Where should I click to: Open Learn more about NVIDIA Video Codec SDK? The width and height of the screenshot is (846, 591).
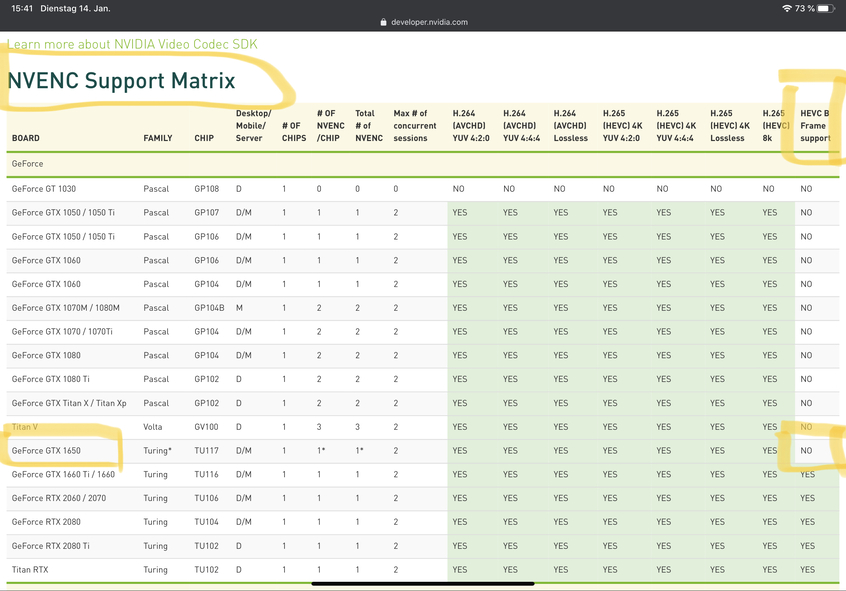tap(132, 44)
